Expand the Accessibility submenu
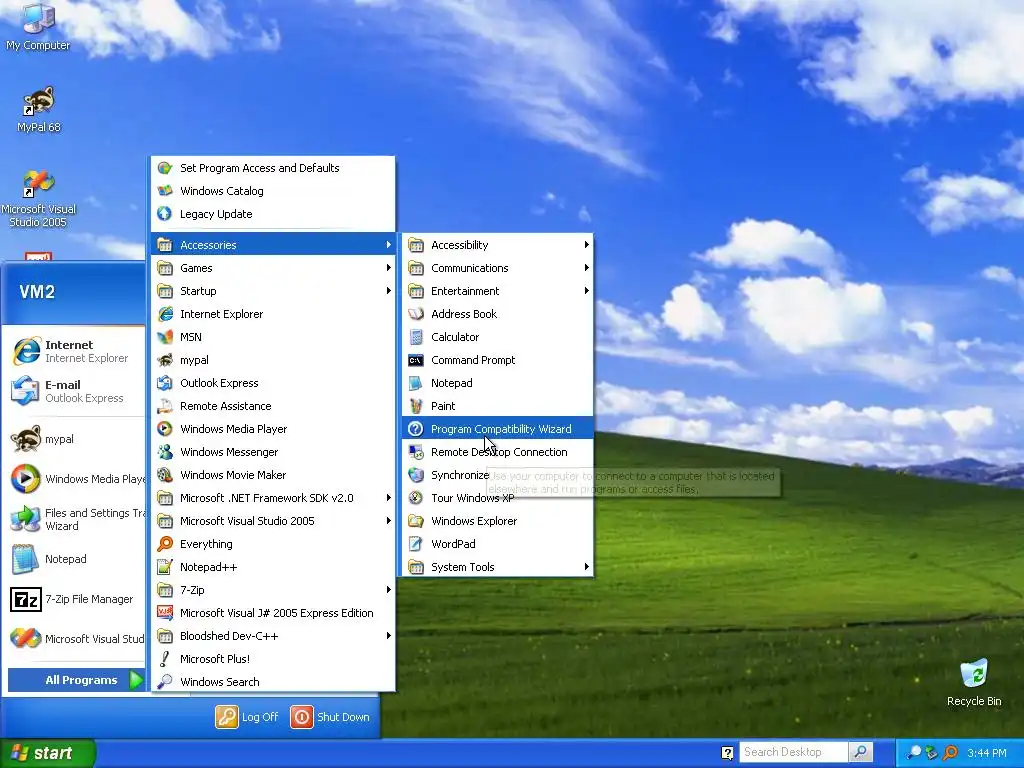1024x768 pixels. pyautogui.click(x=498, y=245)
